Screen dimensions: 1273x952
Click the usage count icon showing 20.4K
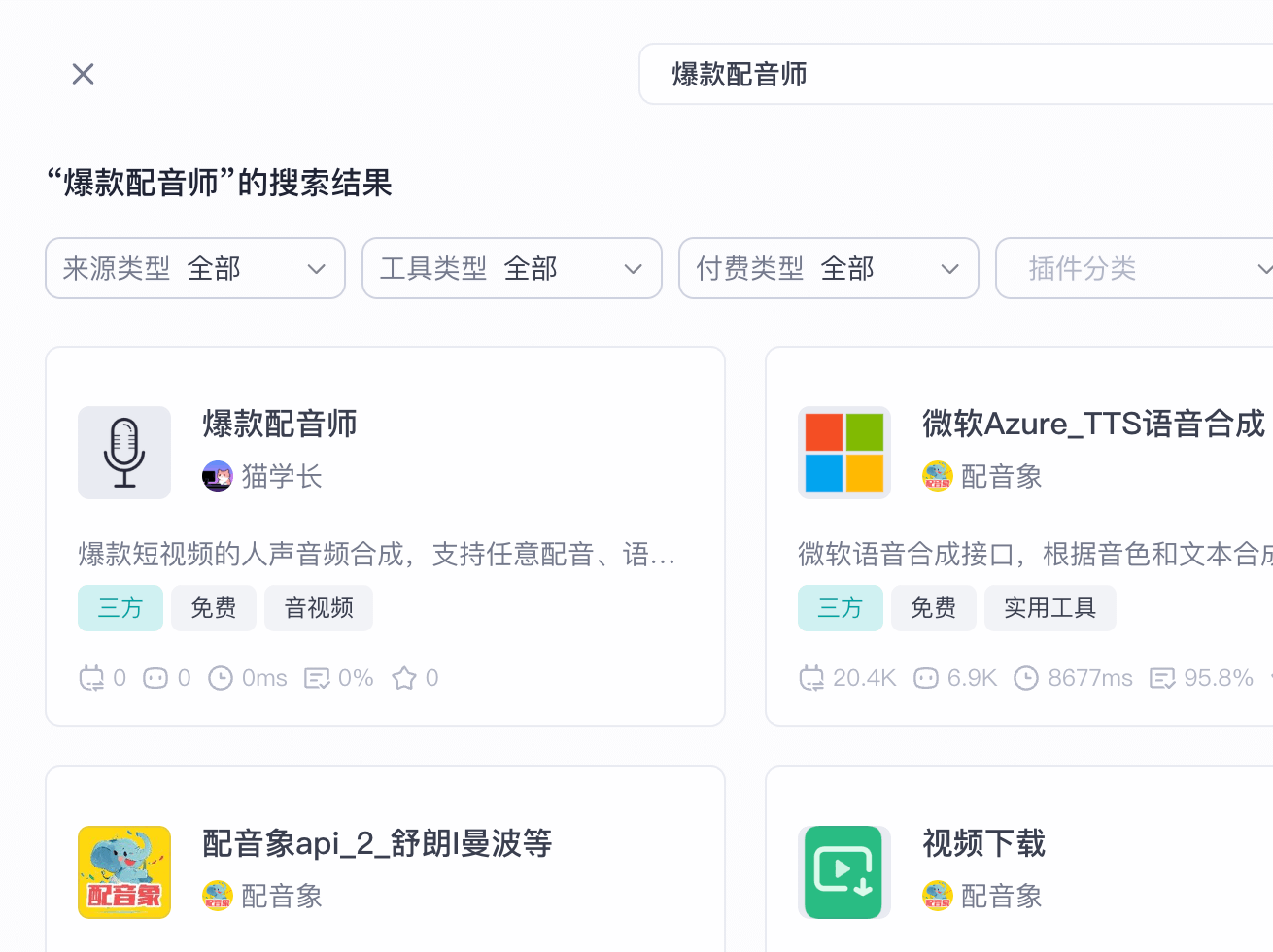[x=812, y=677]
